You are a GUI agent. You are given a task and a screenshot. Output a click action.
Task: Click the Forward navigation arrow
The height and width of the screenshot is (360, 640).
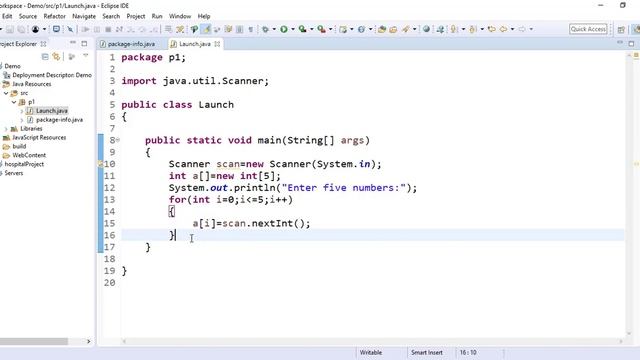(522, 29)
